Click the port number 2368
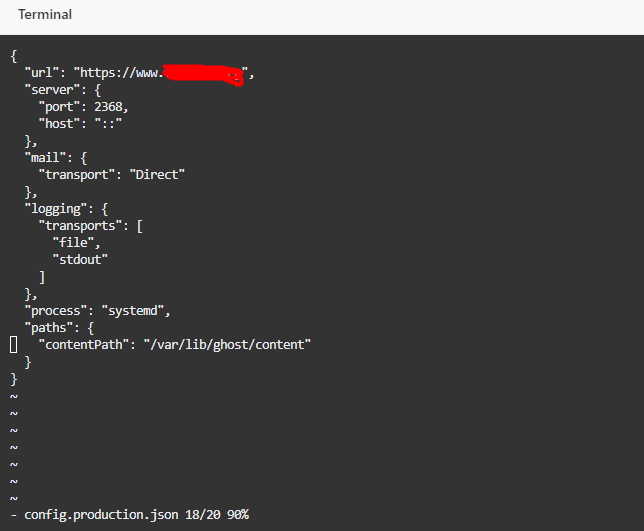644x531 pixels. (111, 107)
